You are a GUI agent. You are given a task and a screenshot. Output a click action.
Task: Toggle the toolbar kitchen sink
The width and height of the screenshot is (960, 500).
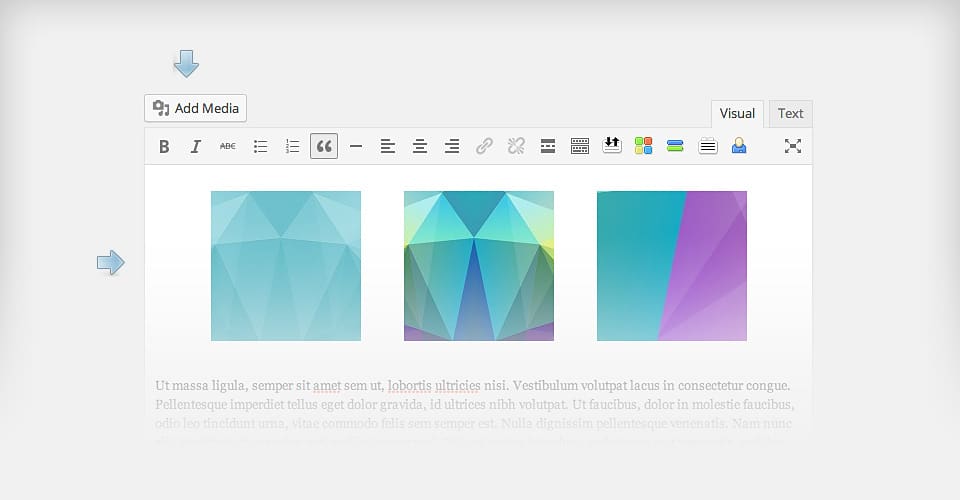580,147
